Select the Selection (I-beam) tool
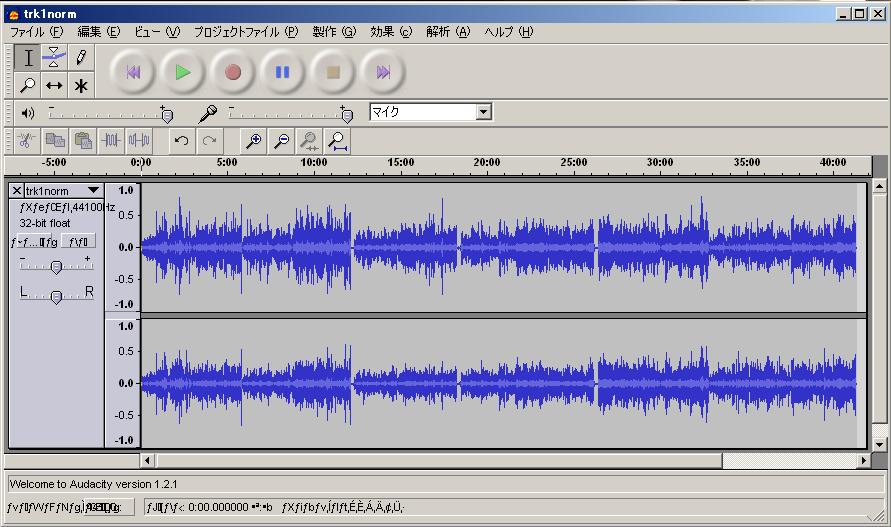 click(x=27, y=57)
